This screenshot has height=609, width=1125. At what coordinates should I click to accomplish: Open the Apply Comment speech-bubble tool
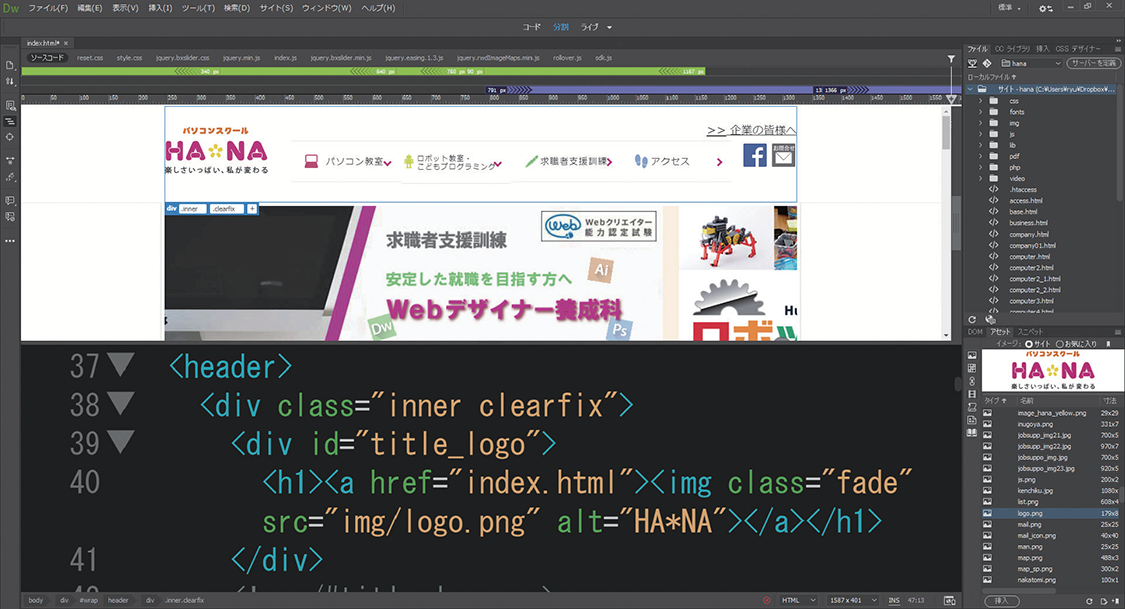coord(10,201)
